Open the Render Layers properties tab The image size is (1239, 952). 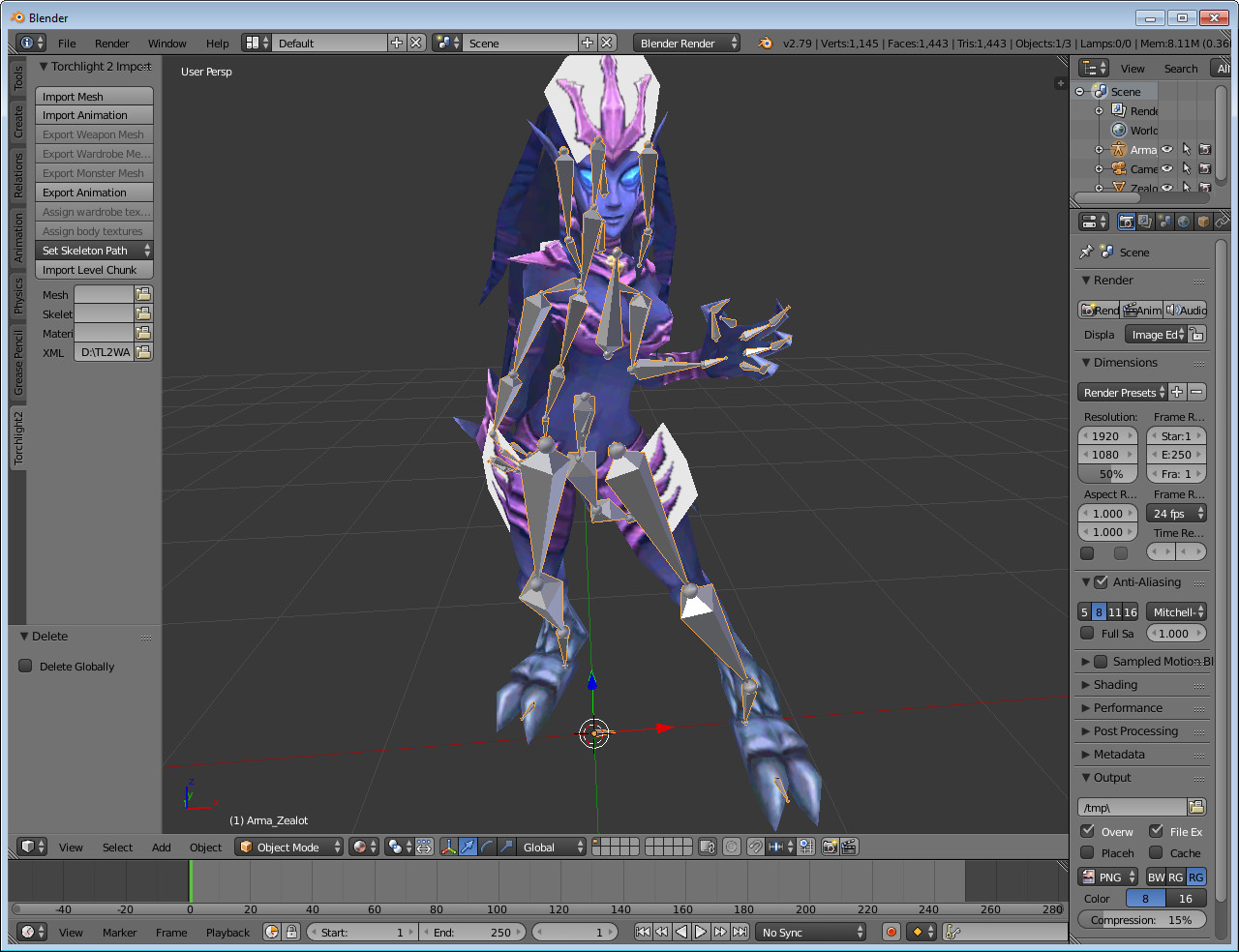pyautogui.click(x=1145, y=222)
